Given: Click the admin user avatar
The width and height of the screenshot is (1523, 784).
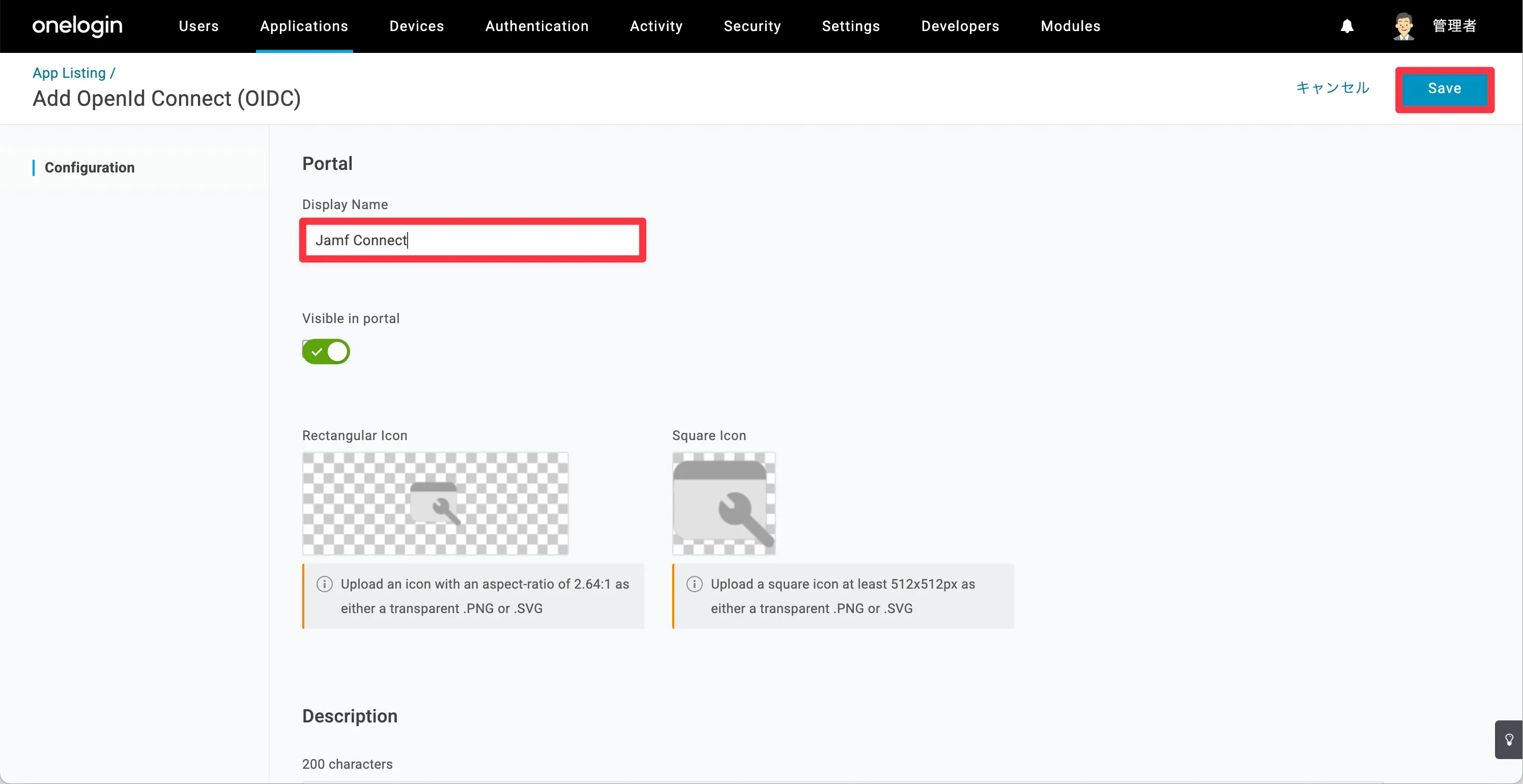Looking at the screenshot, I should (x=1403, y=26).
